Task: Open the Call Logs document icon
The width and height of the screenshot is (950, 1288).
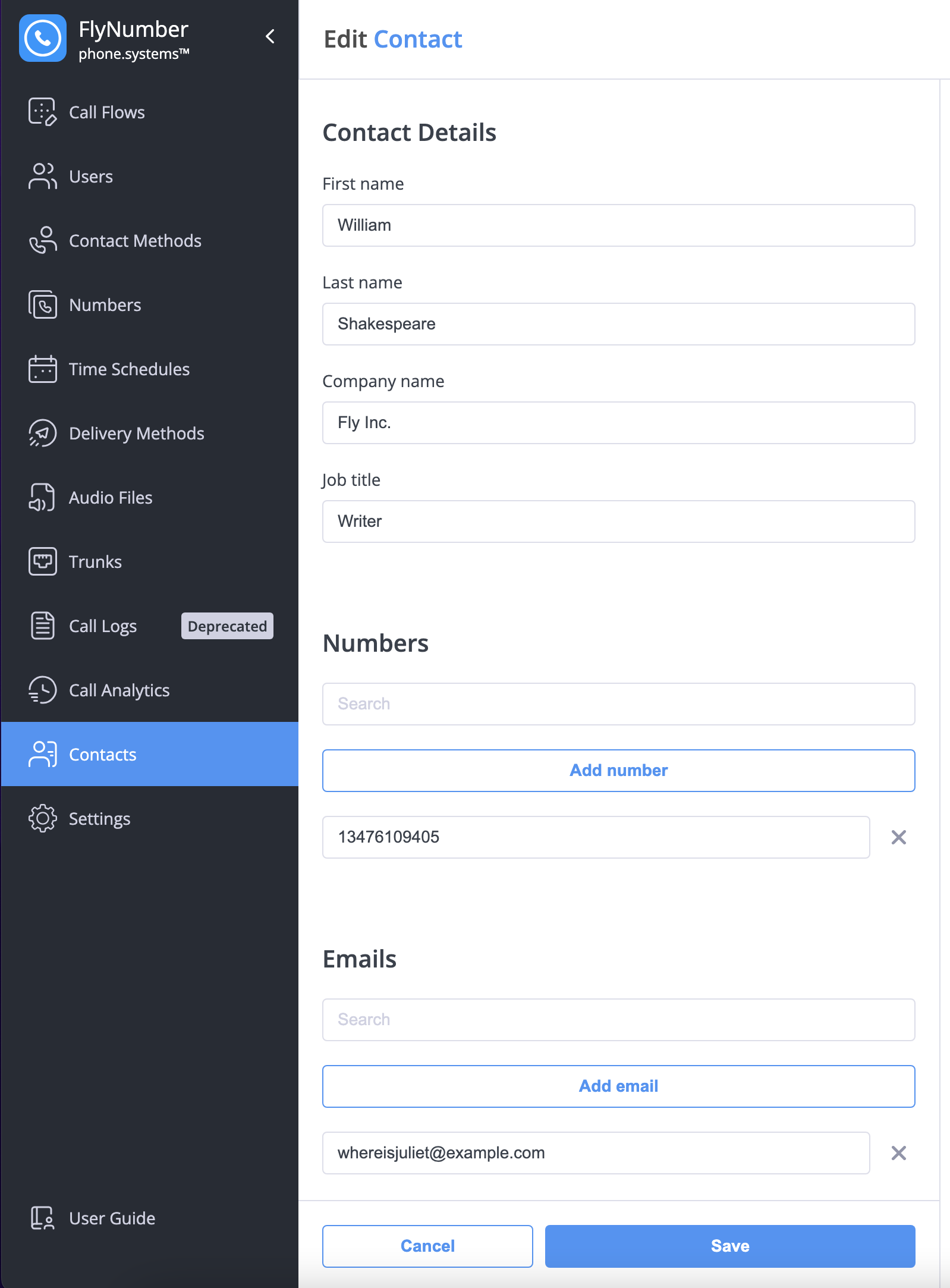Action: coord(43,626)
